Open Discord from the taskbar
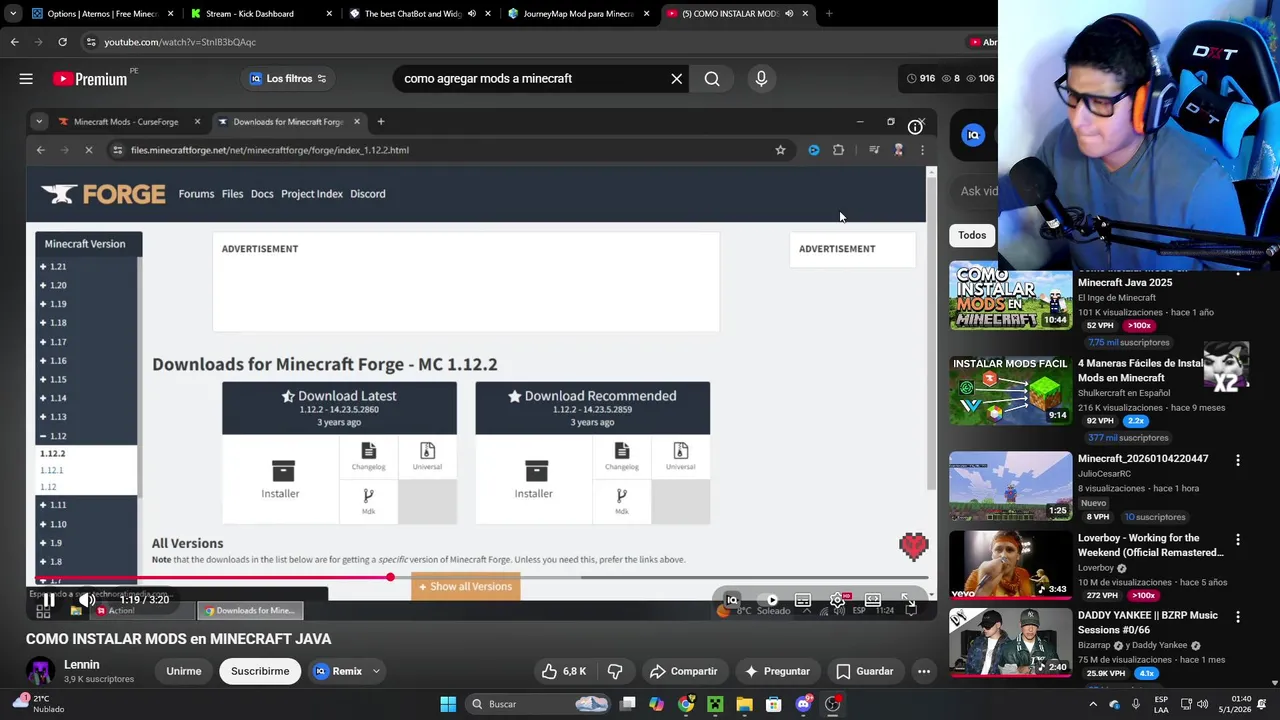Viewport: 1280px width, 720px height. [x=803, y=704]
